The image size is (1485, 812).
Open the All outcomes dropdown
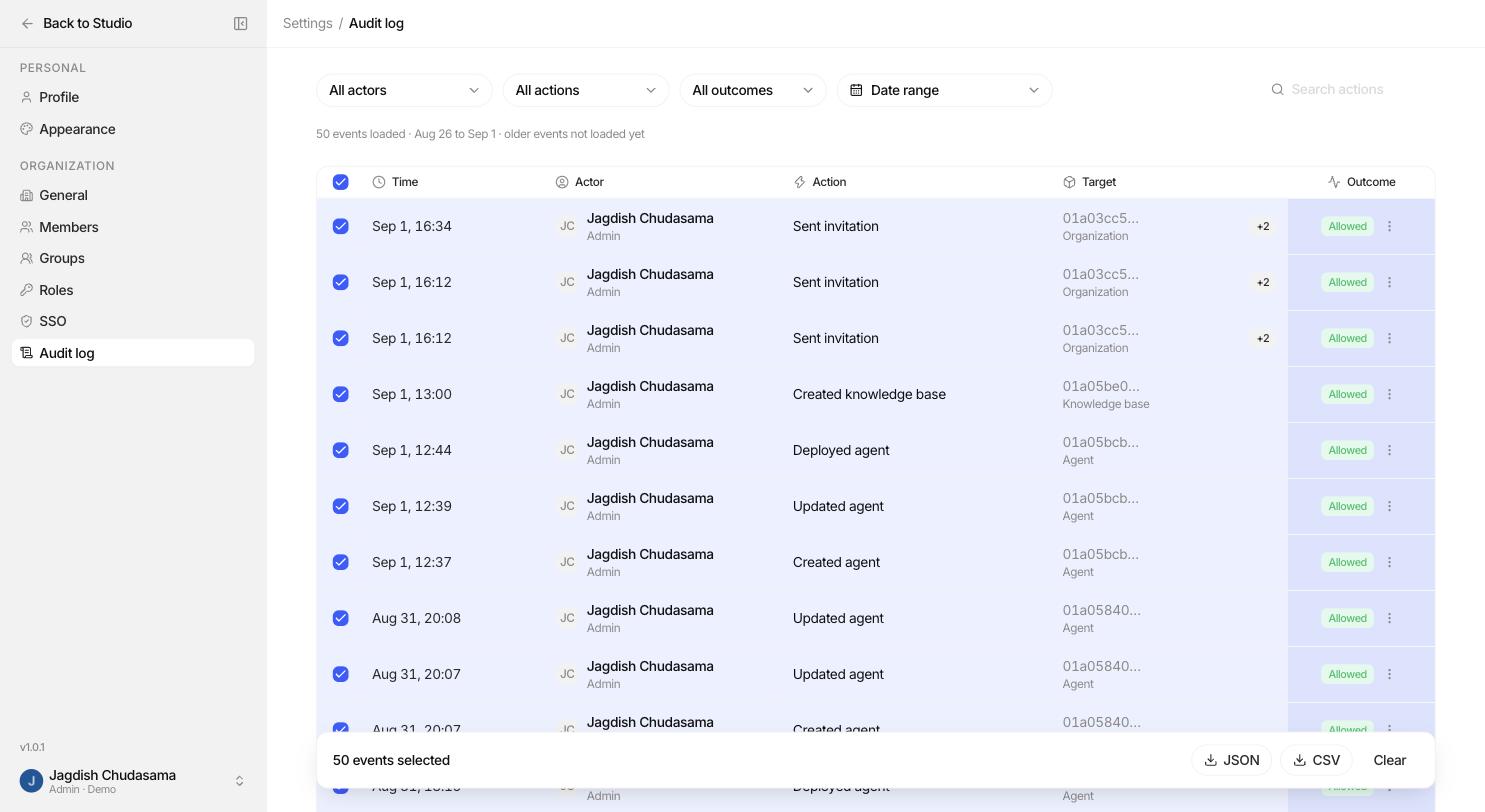[753, 90]
